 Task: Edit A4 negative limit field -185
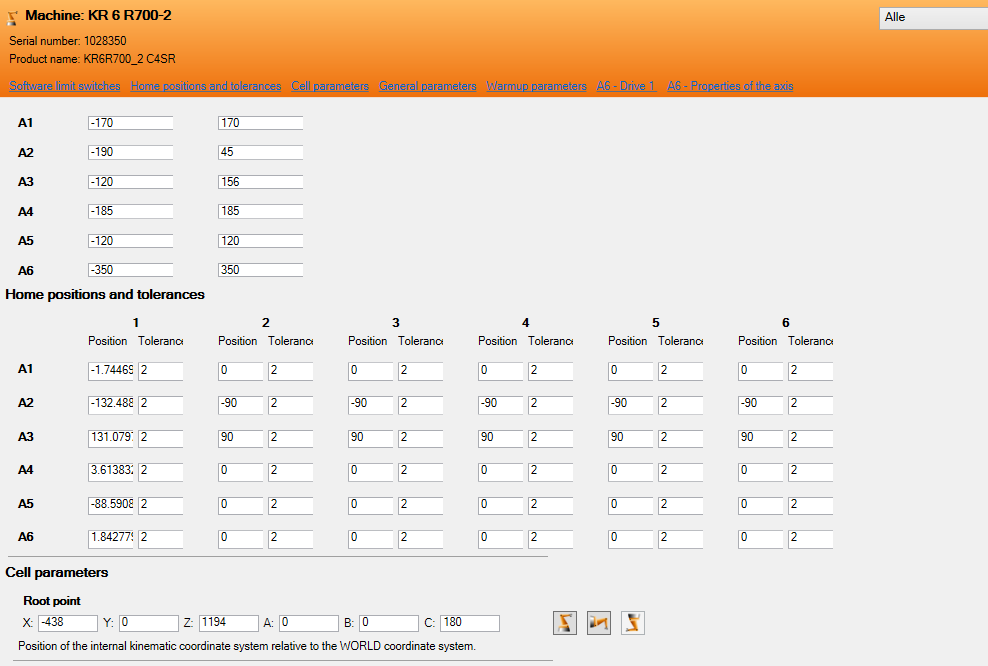130,211
